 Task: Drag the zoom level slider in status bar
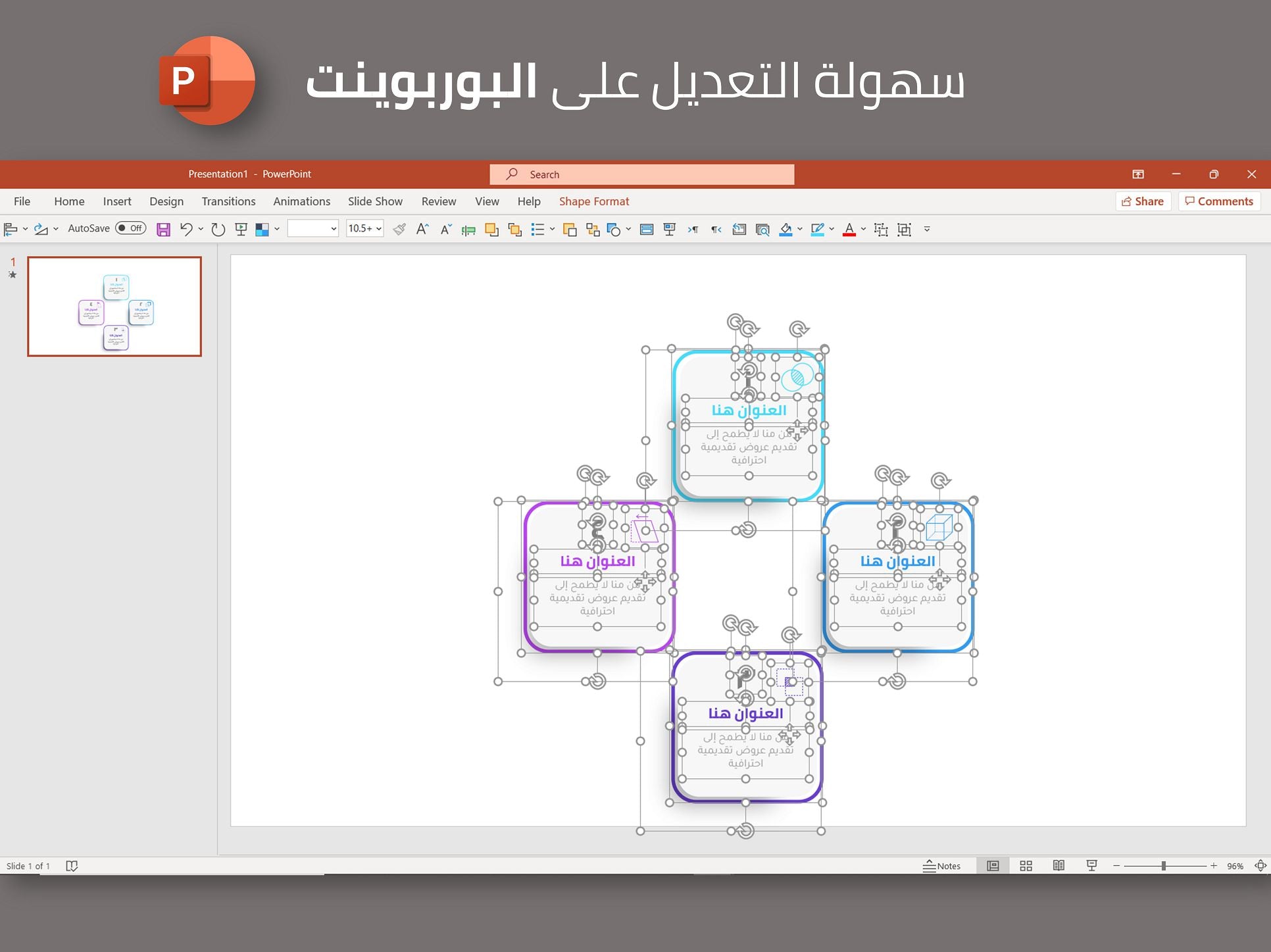click(1162, 866)
